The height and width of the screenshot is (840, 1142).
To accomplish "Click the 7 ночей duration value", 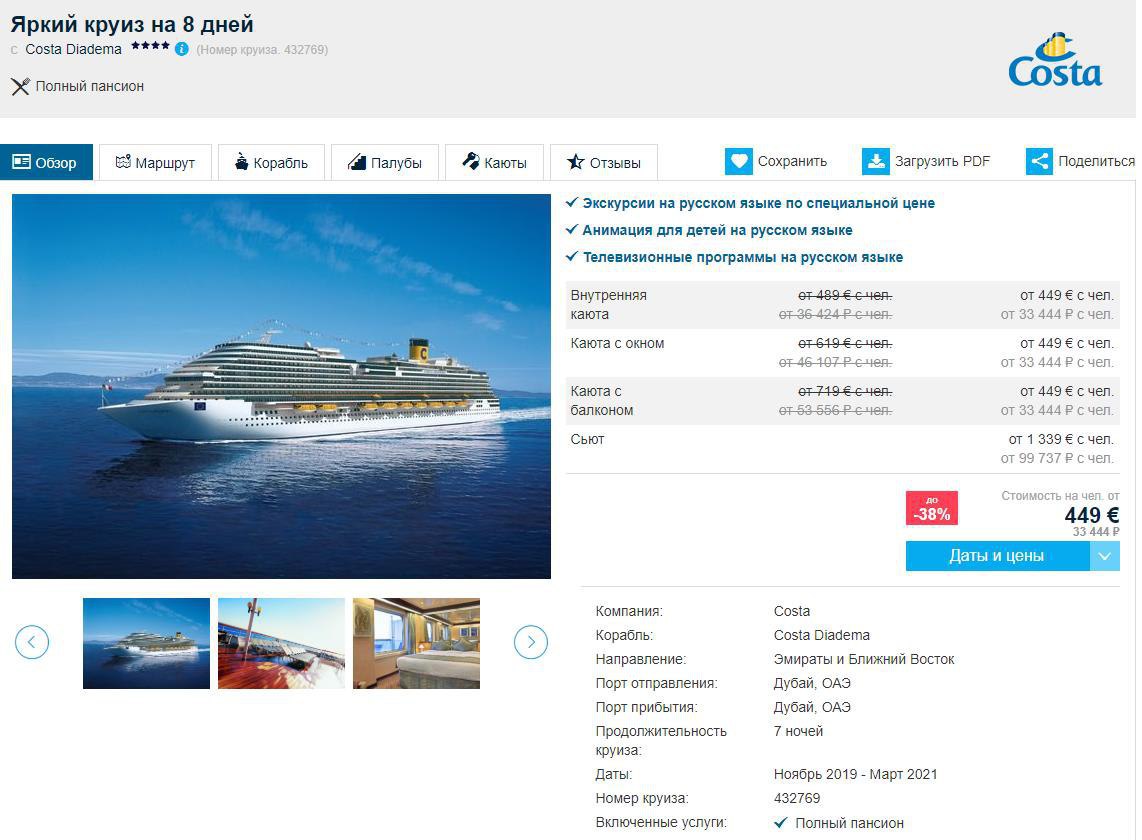I will pos(798,731).
